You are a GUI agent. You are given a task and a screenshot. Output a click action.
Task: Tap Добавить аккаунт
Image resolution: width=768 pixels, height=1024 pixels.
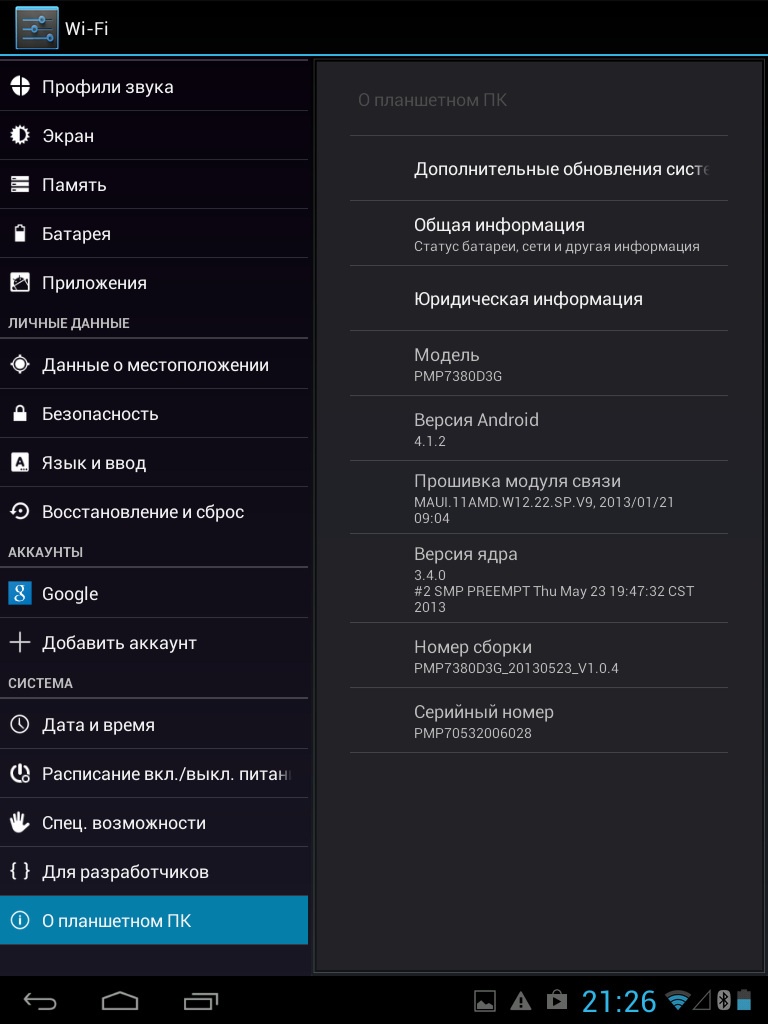[x=119, y=643]
